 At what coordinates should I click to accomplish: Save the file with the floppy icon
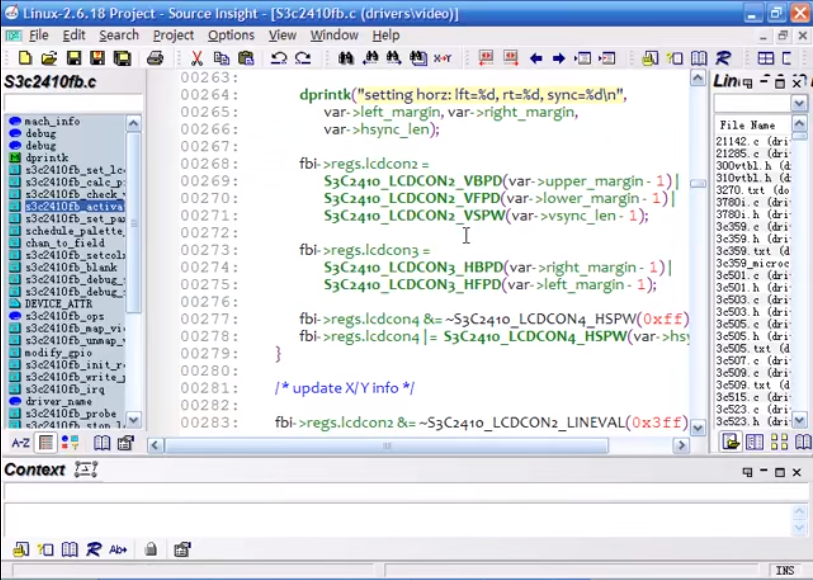pyautogui.click(x=74, y=58)
